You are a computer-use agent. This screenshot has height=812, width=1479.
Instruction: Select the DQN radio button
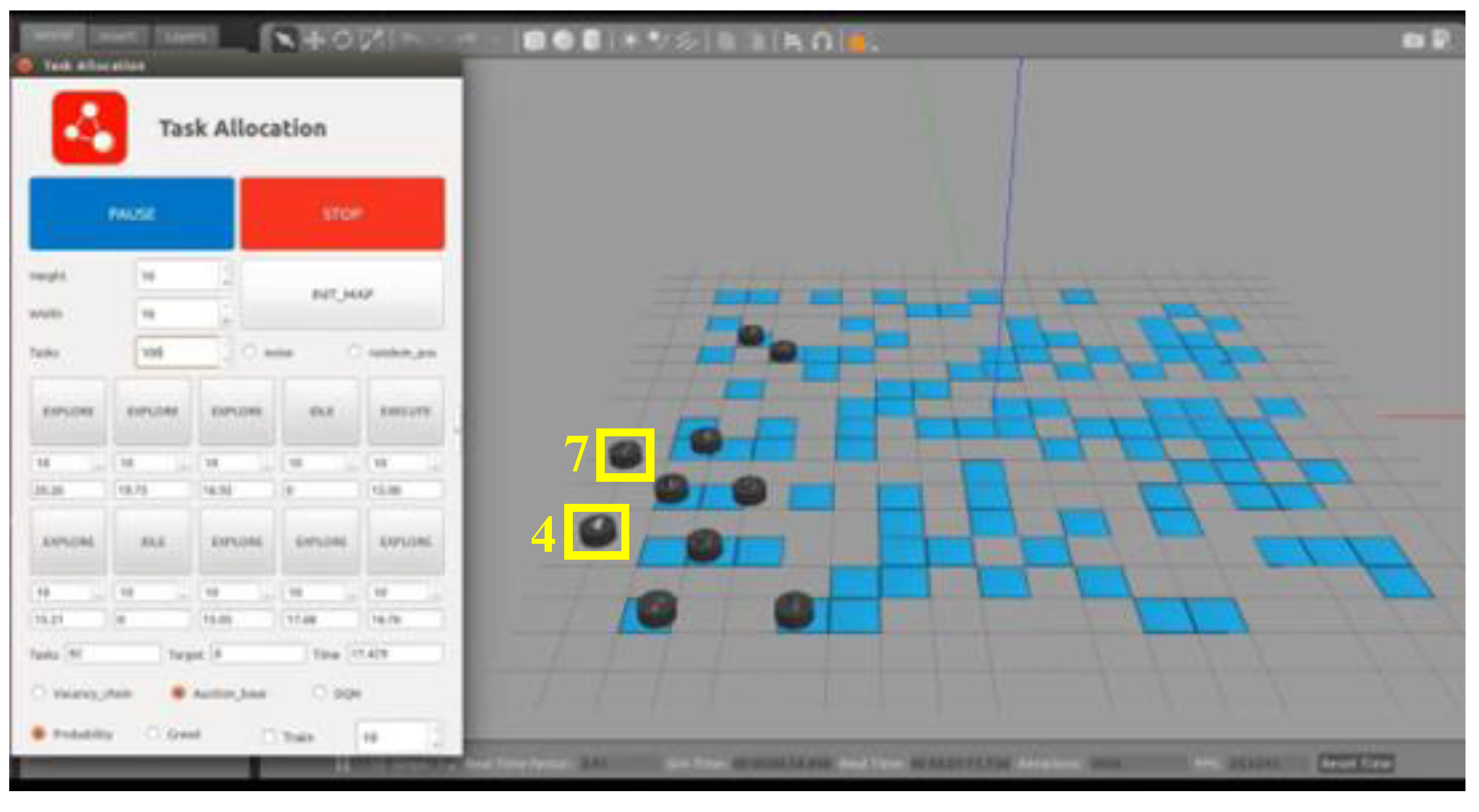click(x=320, y=693)
